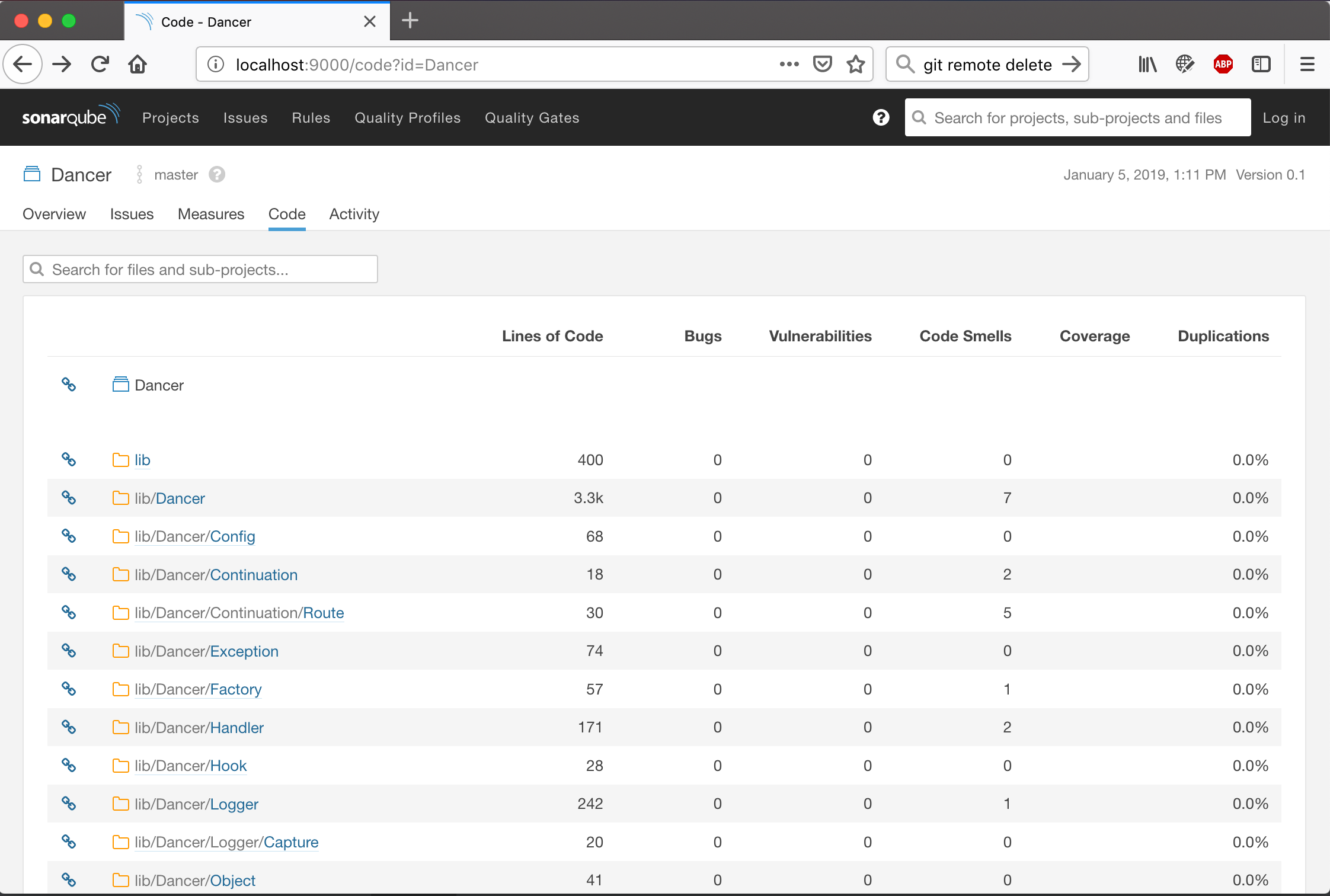Open a new browser tab

[410, 21]
